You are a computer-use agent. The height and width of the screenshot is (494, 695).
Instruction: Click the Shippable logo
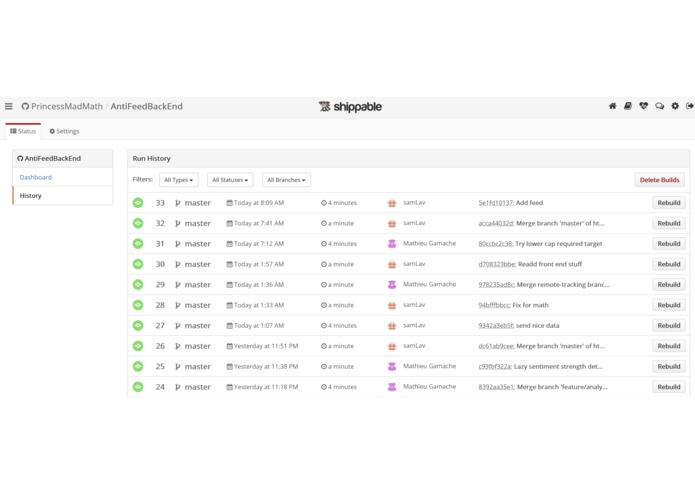350,106
